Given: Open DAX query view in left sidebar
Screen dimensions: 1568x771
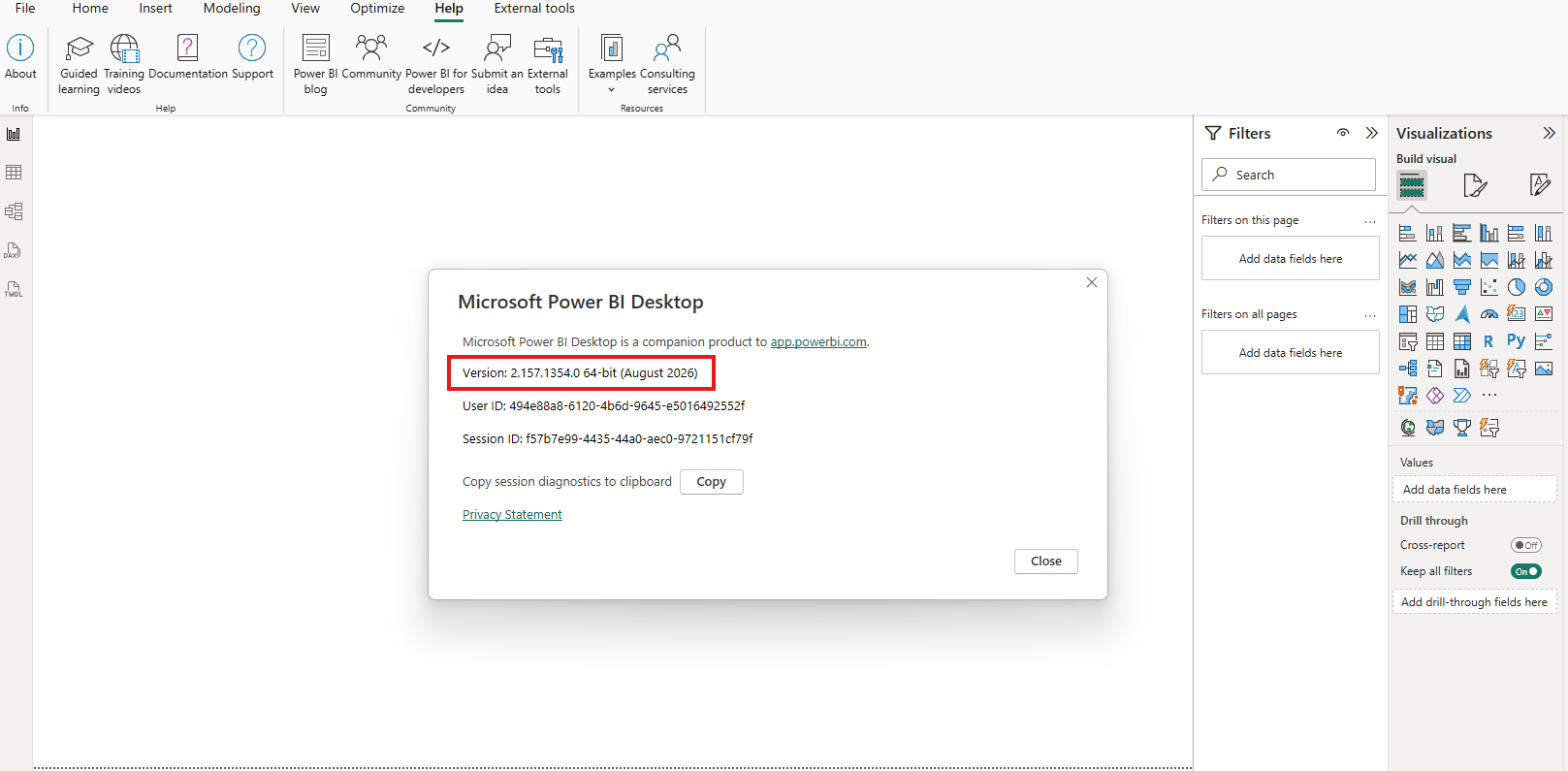Looking at the screenshot, I should click(x=14, y=250).
